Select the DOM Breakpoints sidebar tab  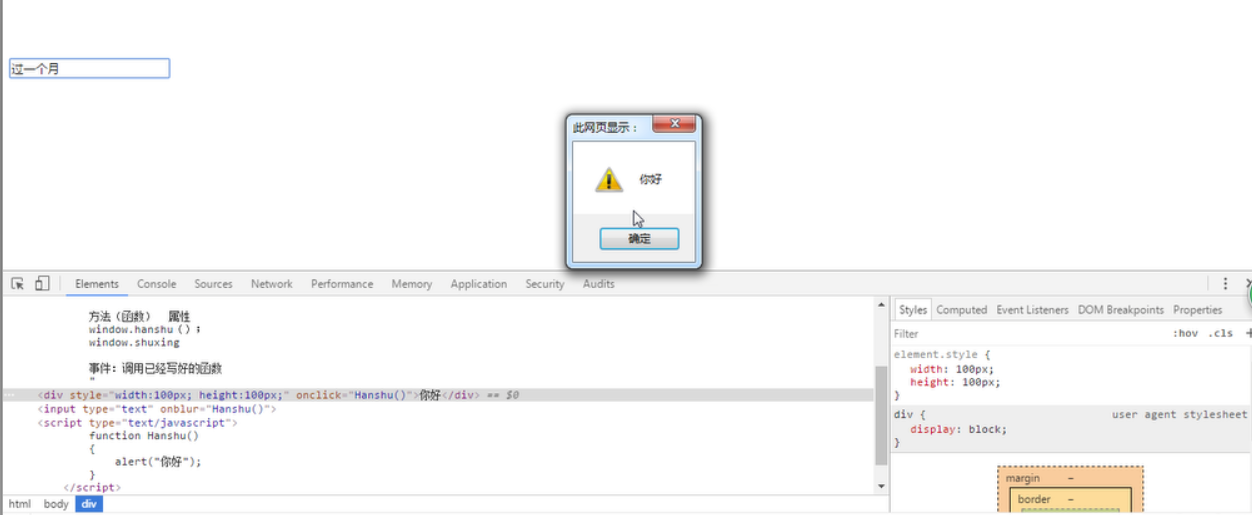click(x=1121, y=310)
